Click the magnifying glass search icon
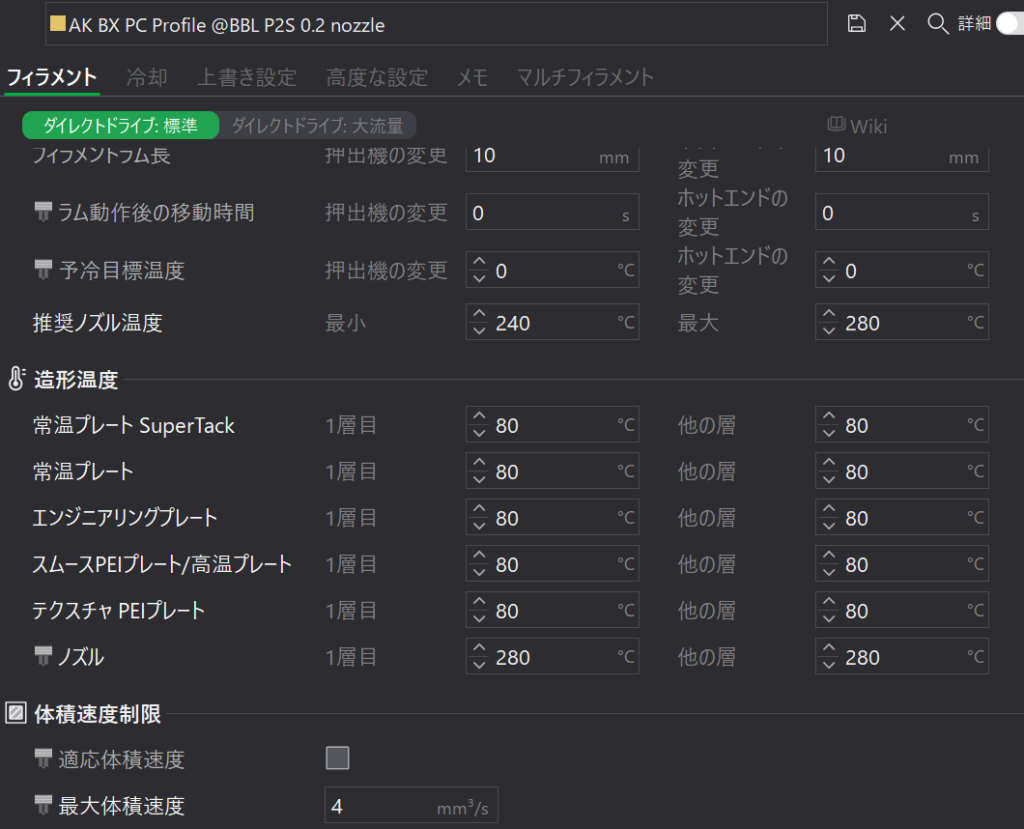1024x829 pixels. 937,24
